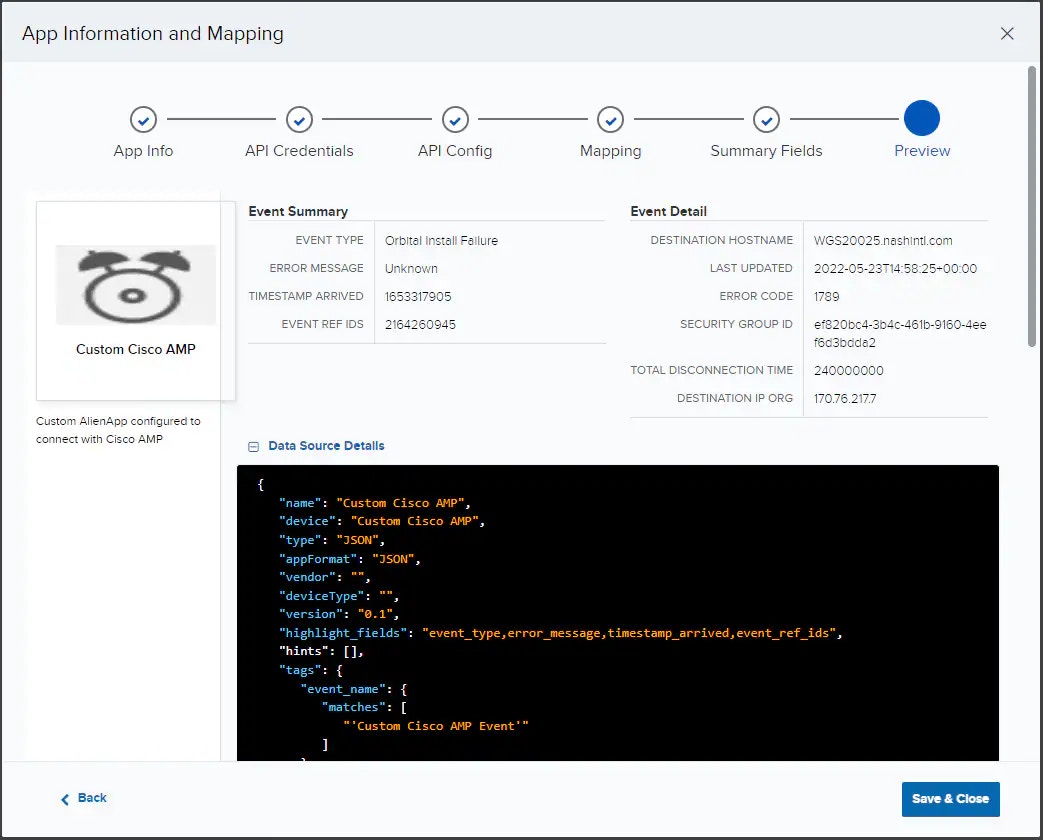Screen dimensions: 1043x840
Task: Click the DESTINATION IP ORG field label
Action: point(734,398)
